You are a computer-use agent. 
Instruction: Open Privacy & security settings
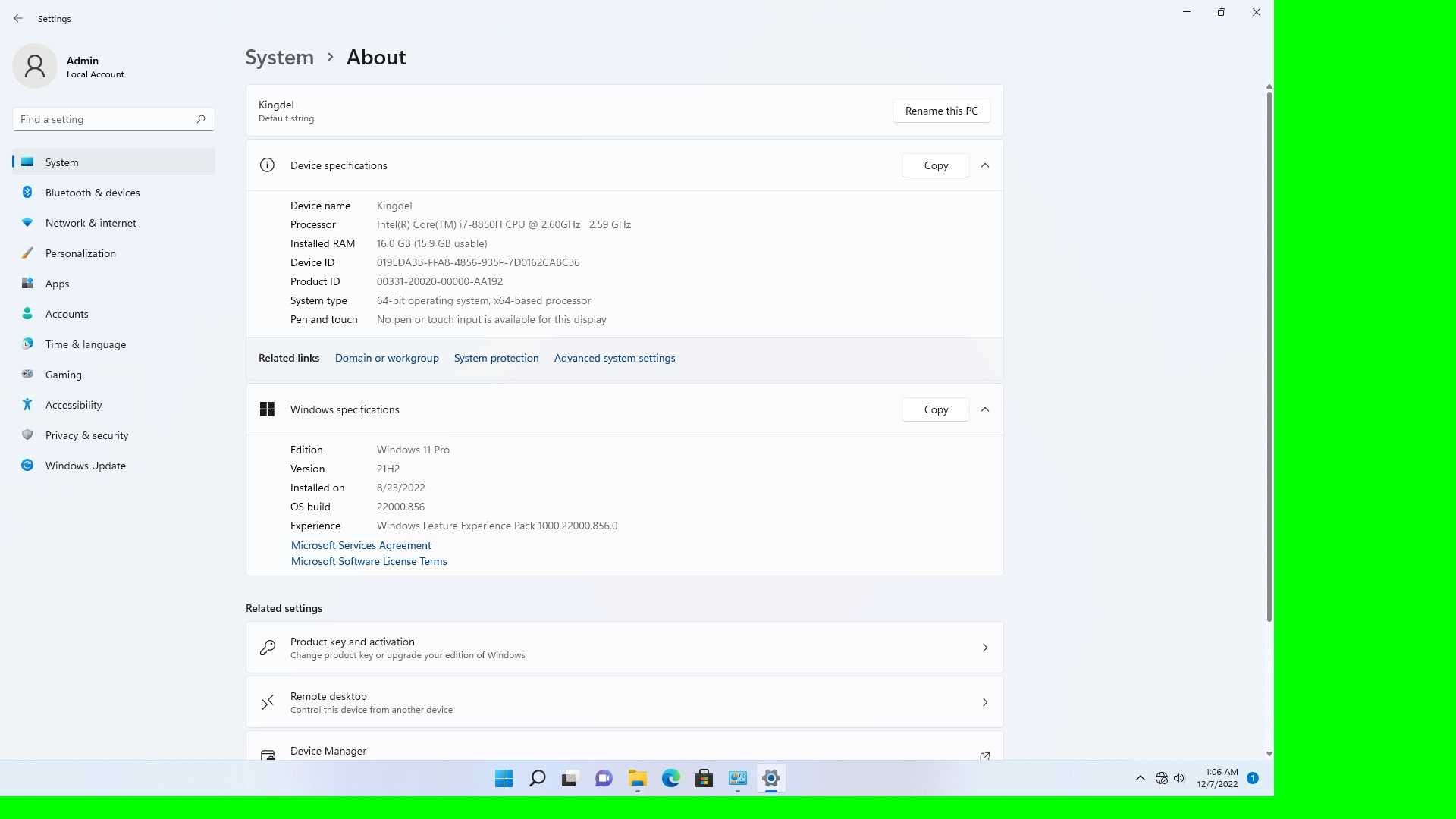(x=114, y=435)
